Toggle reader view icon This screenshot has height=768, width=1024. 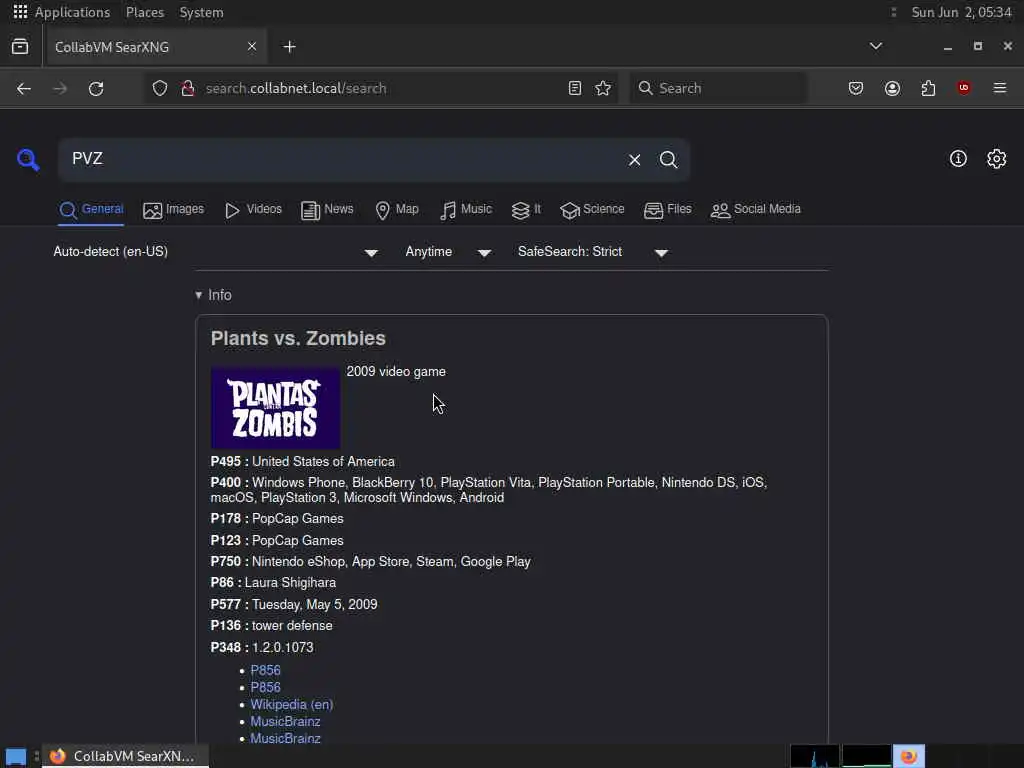click(x=575, y=88)
